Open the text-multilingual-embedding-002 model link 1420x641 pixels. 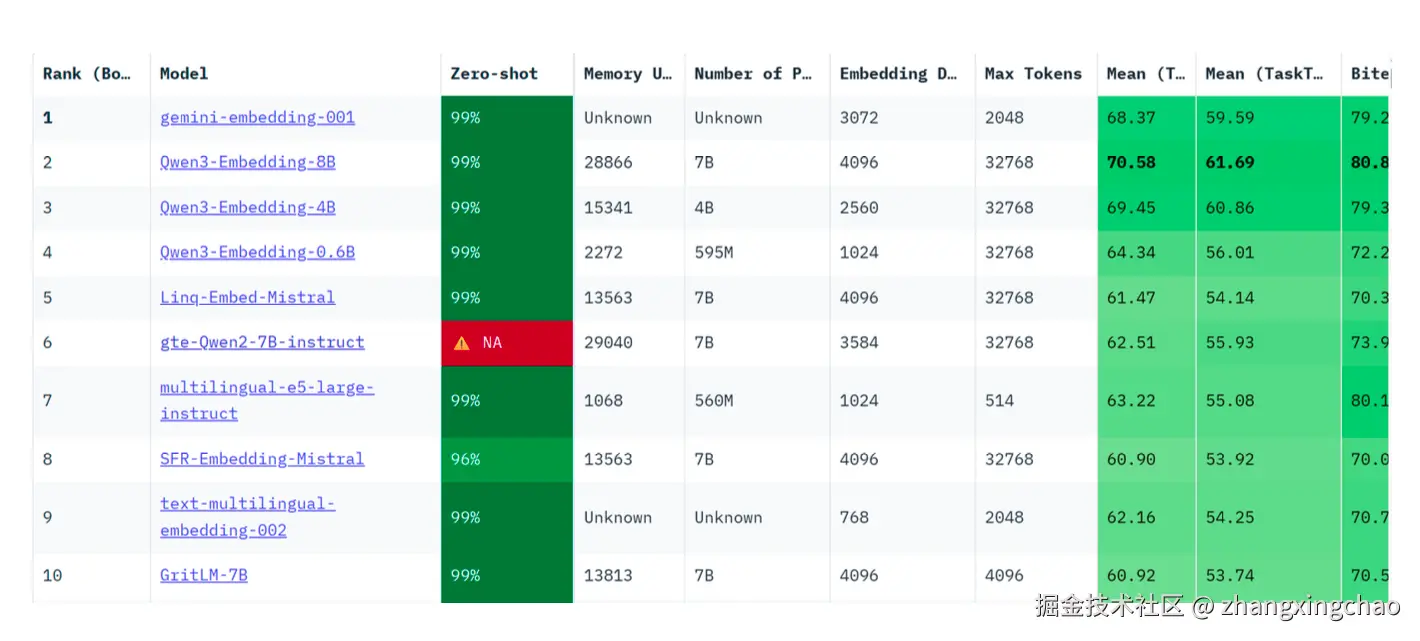[247, 517]
